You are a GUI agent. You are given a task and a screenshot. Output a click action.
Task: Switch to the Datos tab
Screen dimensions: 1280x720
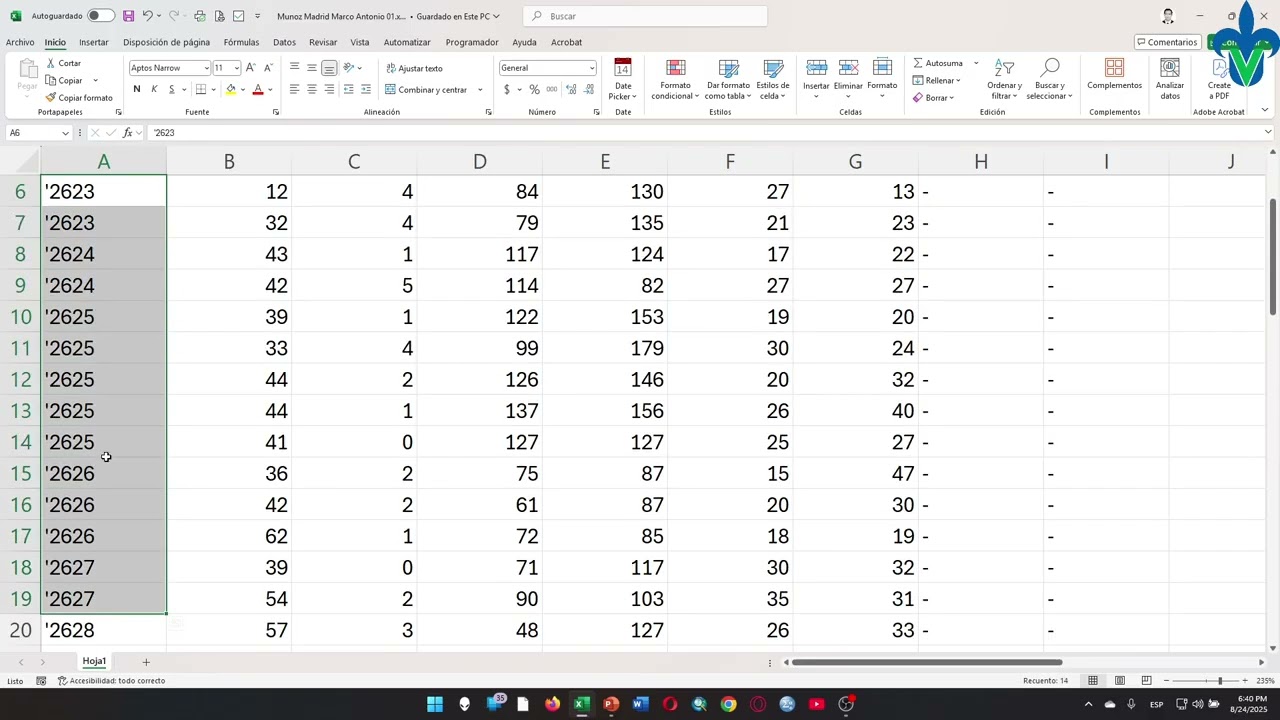(x=284, y=42)
